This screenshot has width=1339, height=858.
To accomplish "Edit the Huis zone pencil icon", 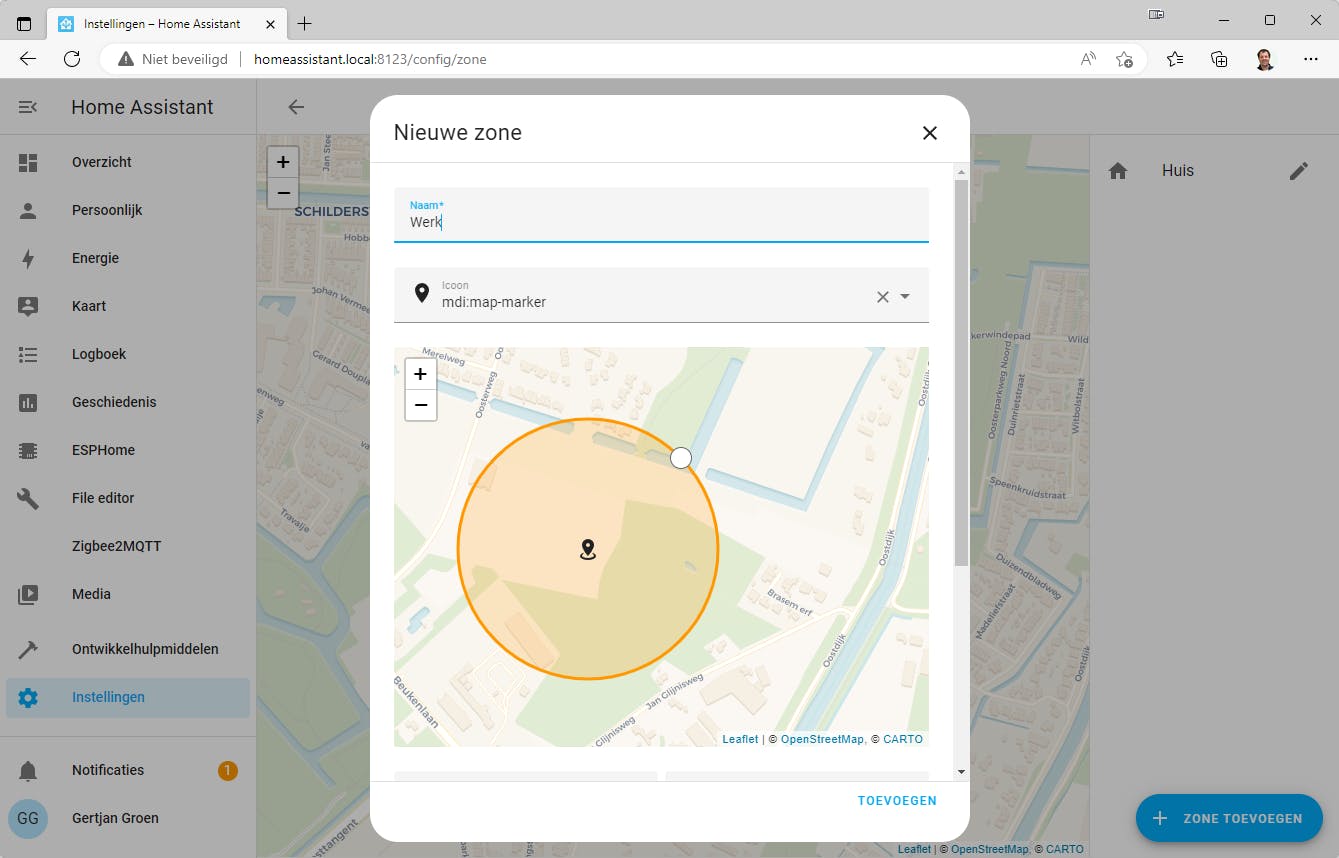I will (1298, 171).
